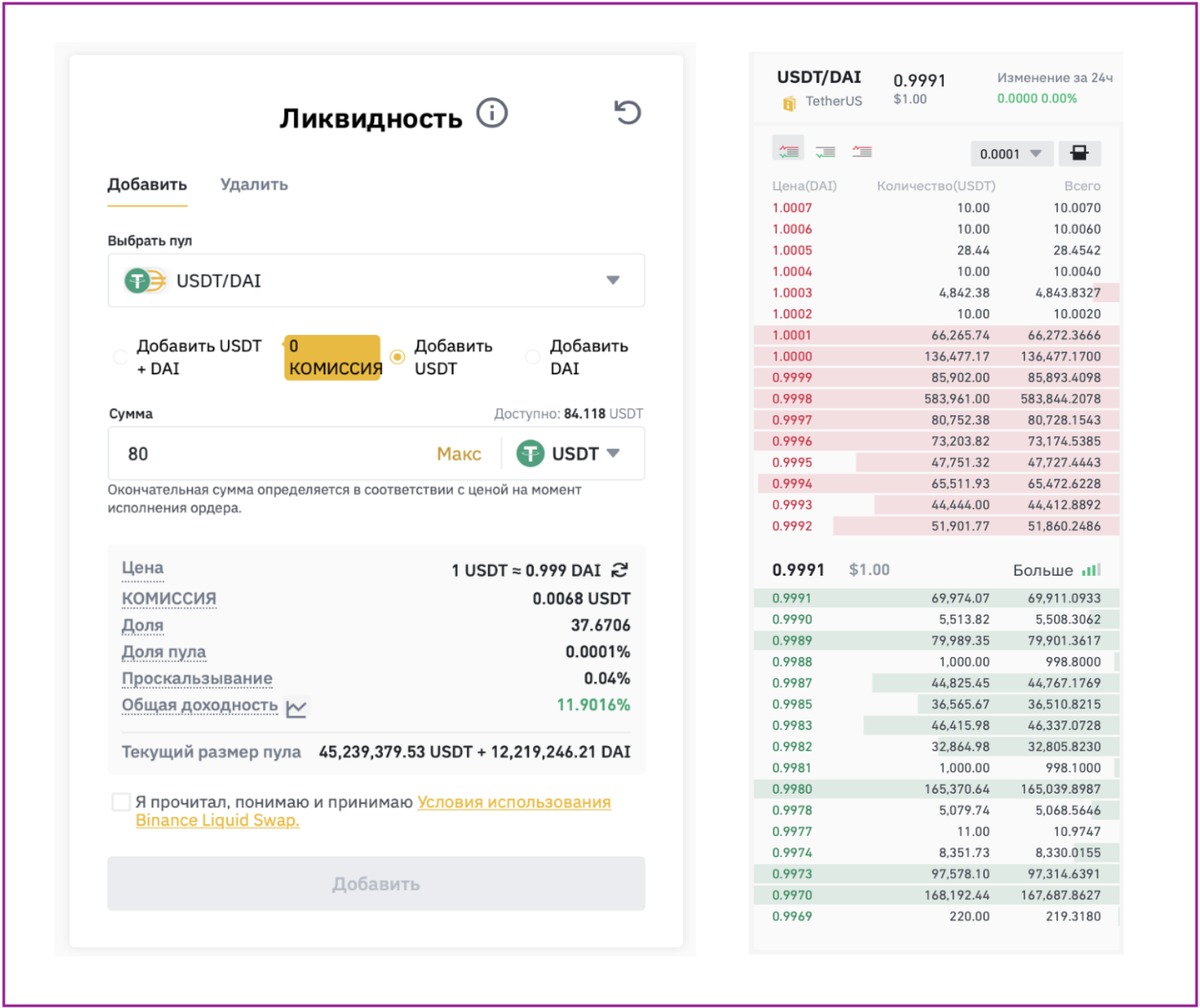Open the USDT/DAI pool selector dropdown

376,280
